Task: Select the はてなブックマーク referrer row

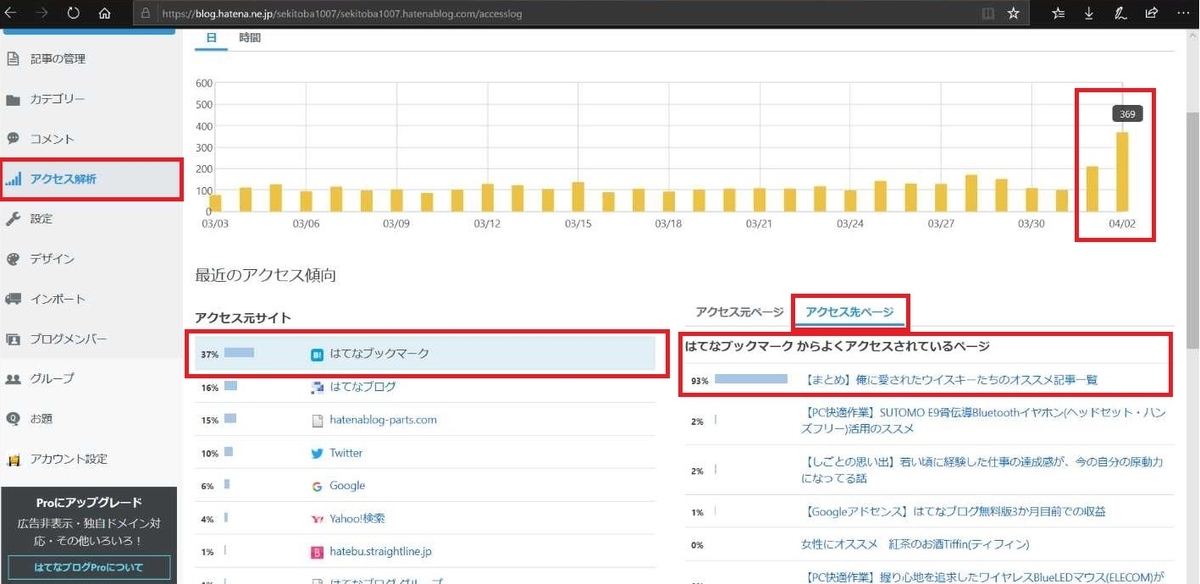Action: point(425,354)
